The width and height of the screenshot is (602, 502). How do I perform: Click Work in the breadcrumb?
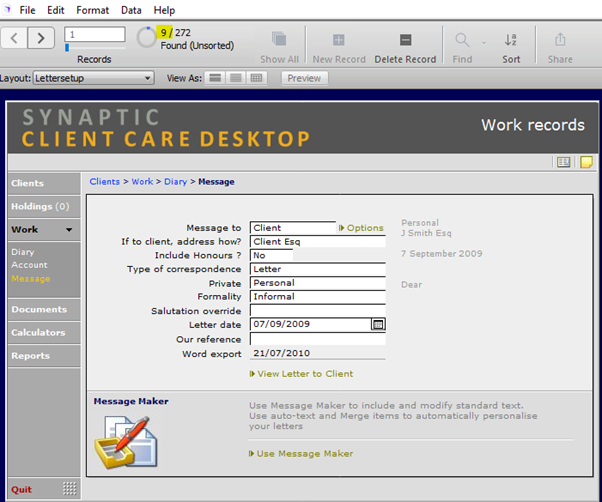point(142,182)
